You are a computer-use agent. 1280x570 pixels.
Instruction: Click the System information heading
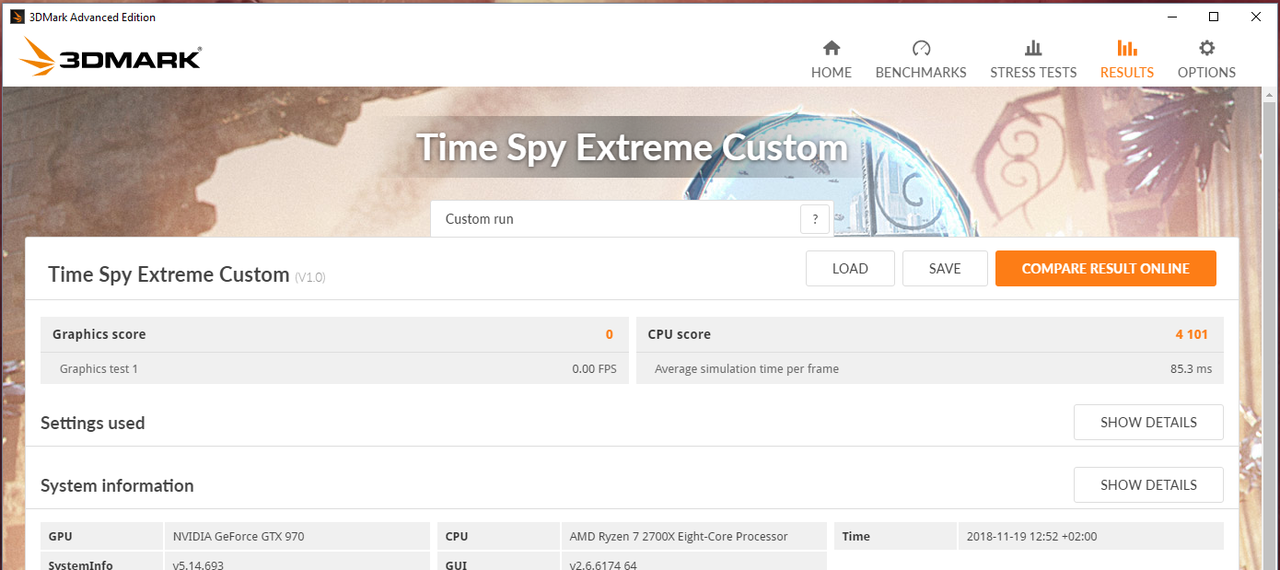coord(117,486)
